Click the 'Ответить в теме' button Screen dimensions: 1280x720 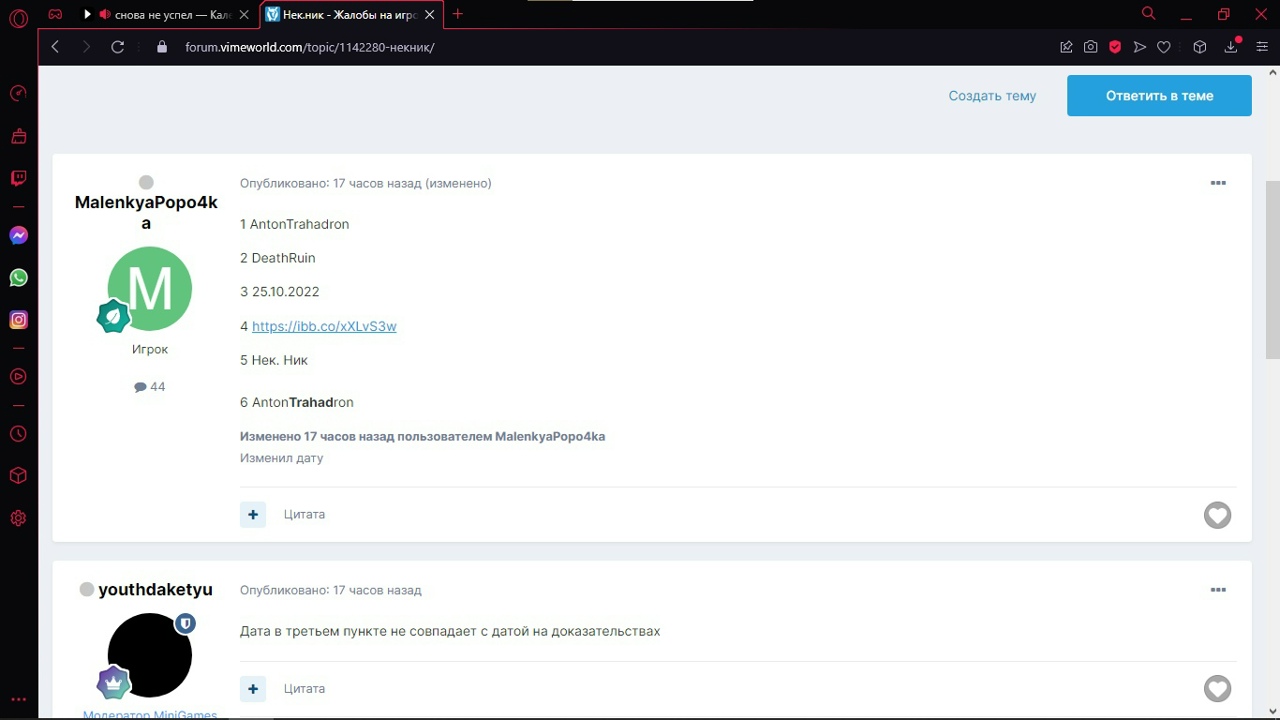tap(1159, 96)
